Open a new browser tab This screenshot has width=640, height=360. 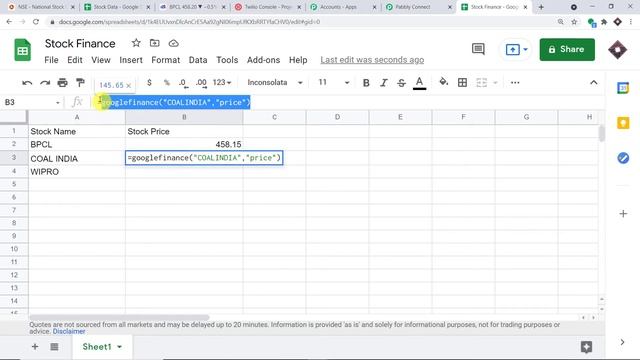[x=541, y=7]
